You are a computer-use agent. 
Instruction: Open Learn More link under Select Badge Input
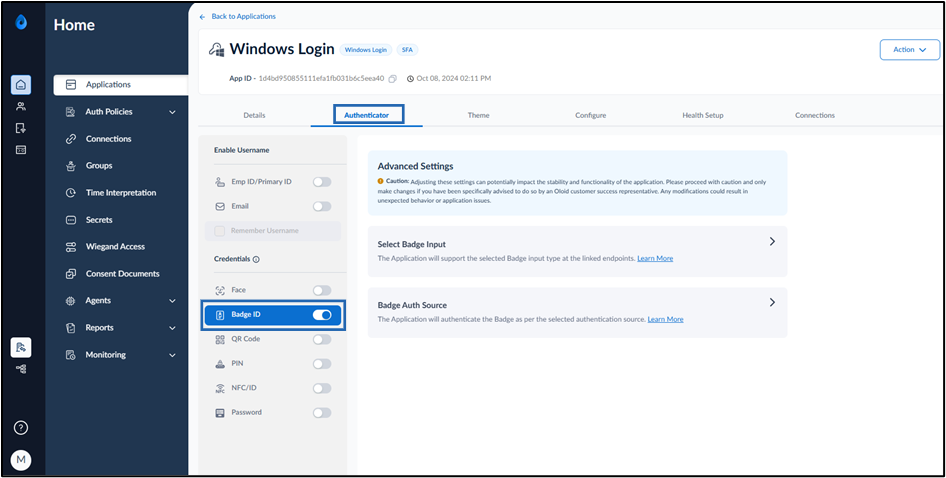pyautogui.click(x=655, y=258)
